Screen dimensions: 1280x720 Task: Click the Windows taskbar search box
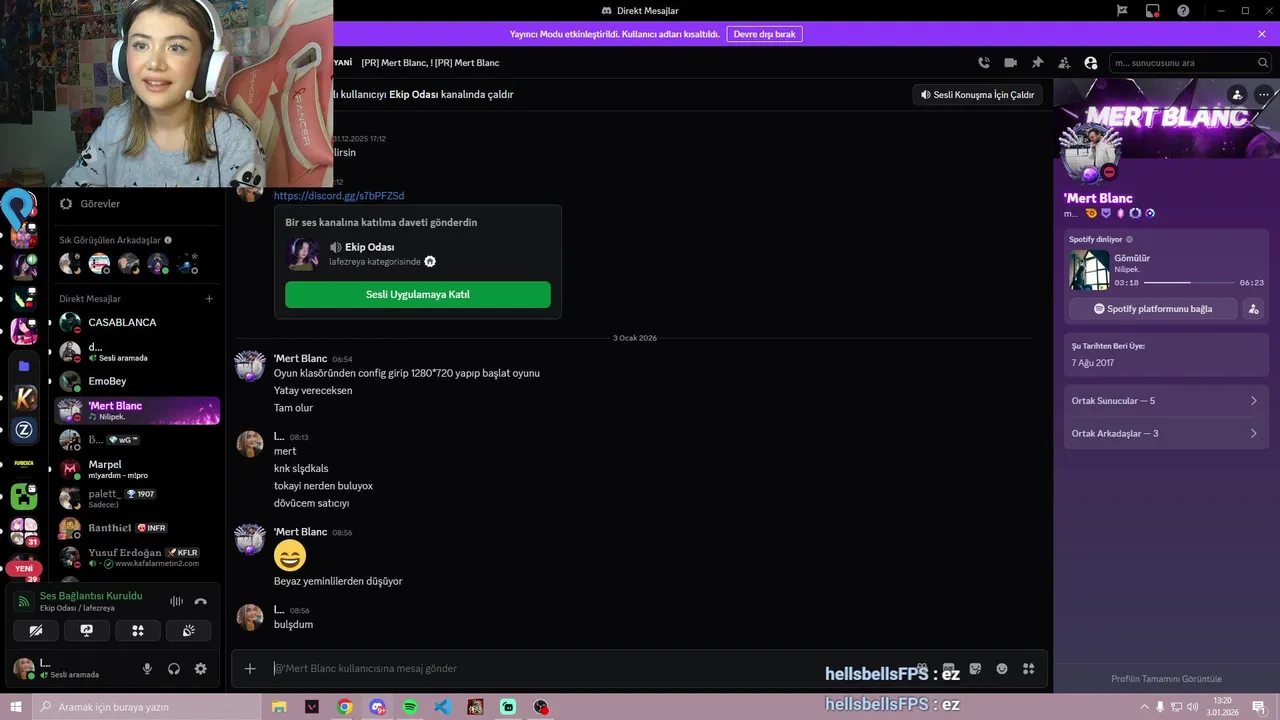[145, 707]
